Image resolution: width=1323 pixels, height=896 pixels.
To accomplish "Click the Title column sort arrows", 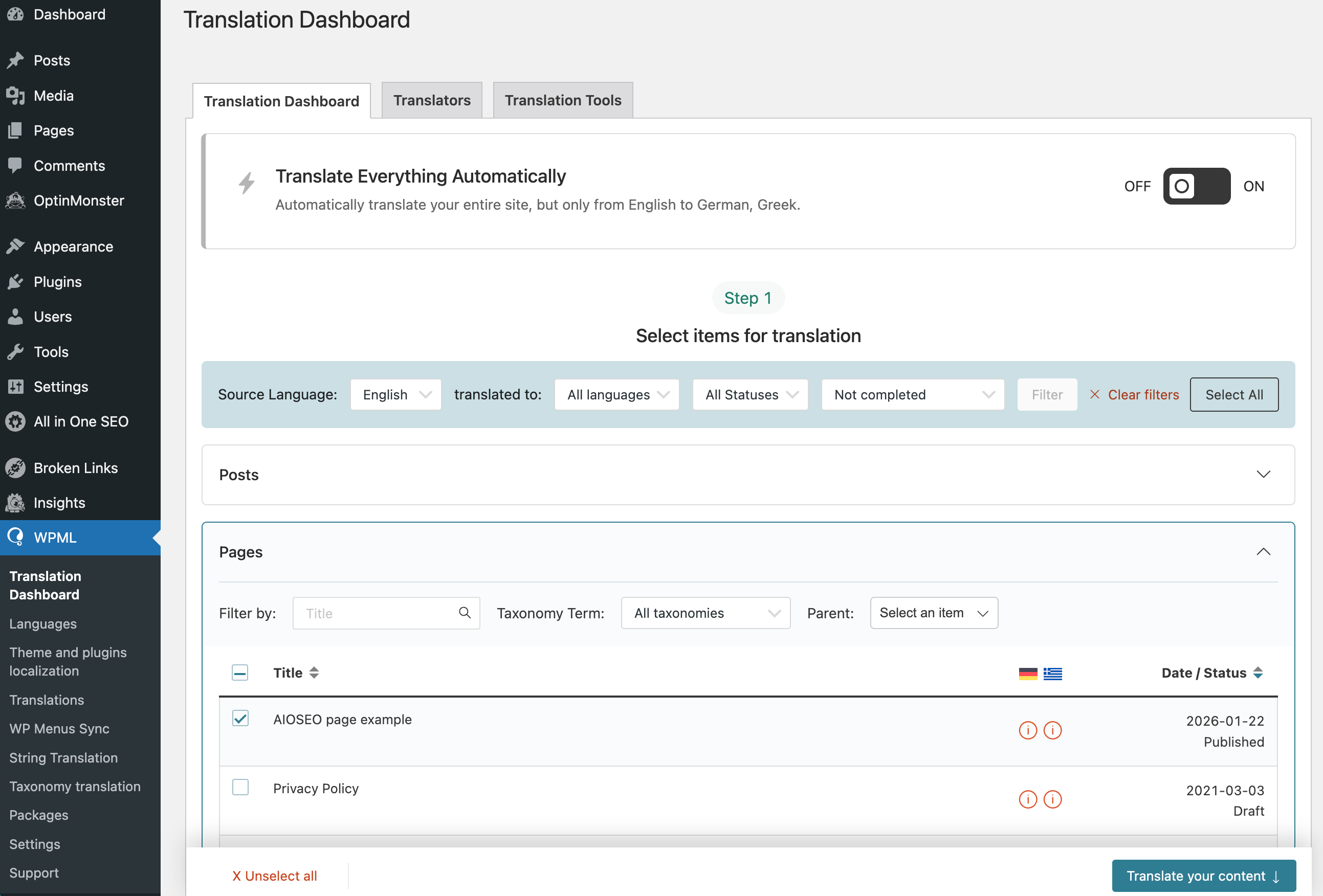I will [x=314, y=673].
